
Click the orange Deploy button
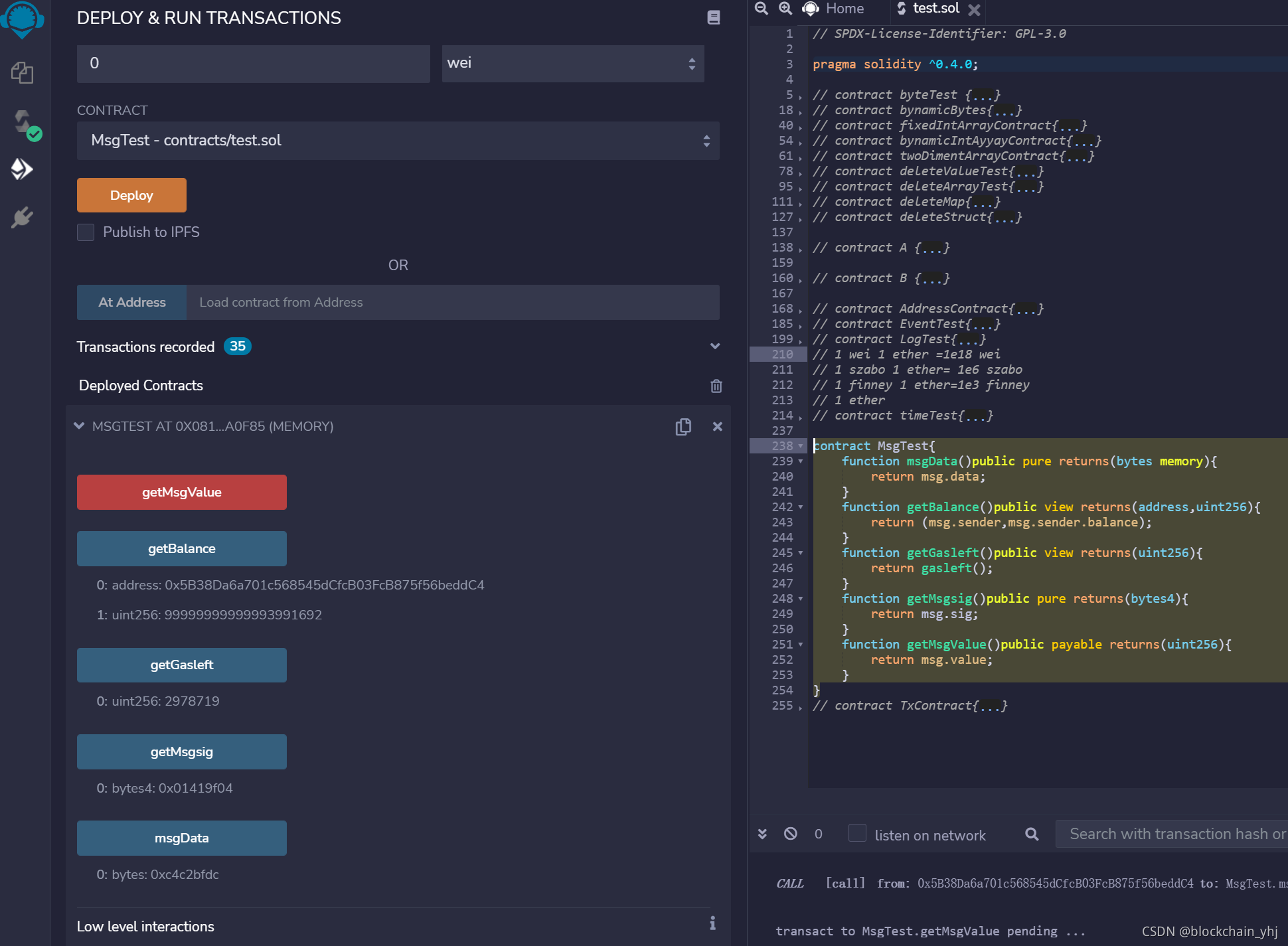[131, 195]
